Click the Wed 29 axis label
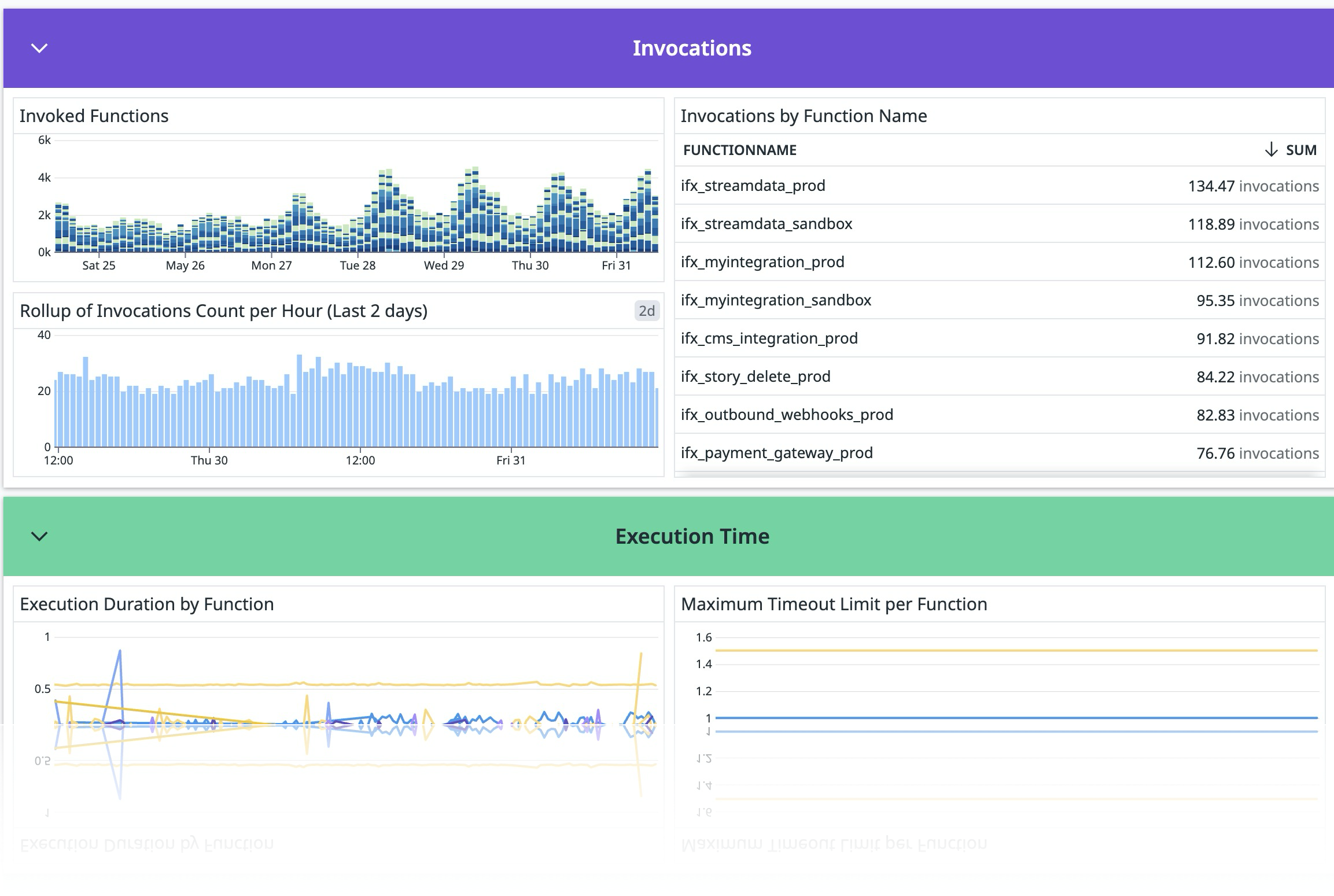 444,266
